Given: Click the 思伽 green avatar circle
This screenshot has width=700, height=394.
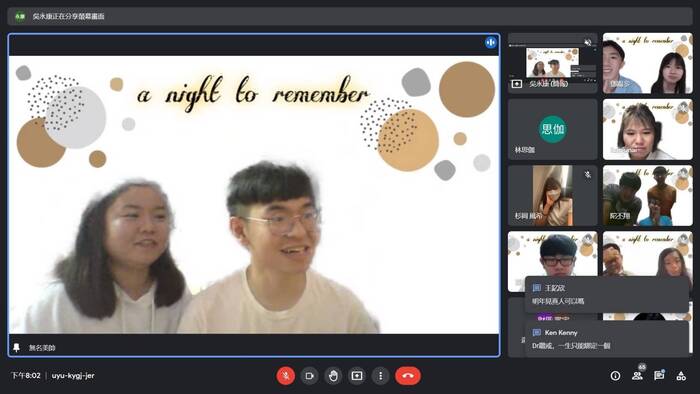Looking at the screenshot, I should click(553, 129).
